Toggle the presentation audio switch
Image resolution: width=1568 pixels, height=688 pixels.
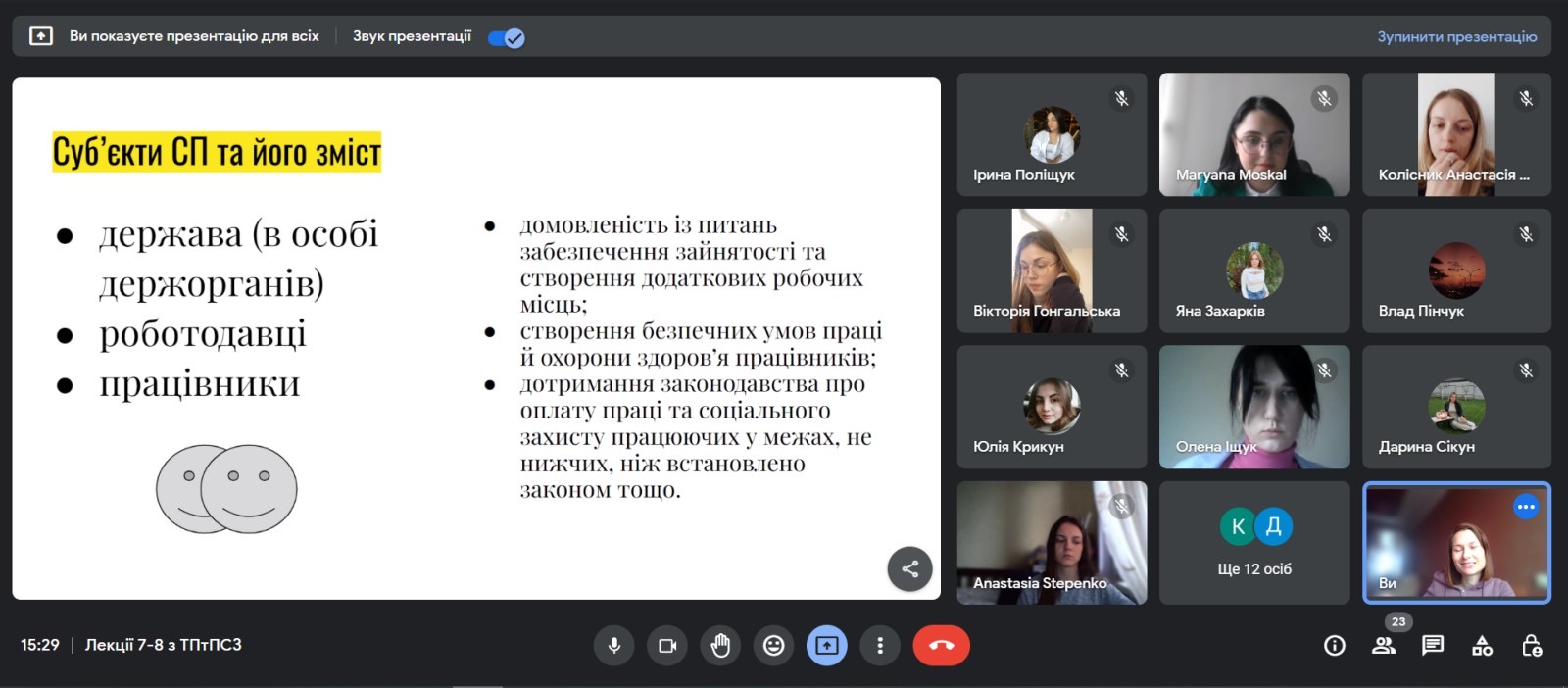pos(507,37)
